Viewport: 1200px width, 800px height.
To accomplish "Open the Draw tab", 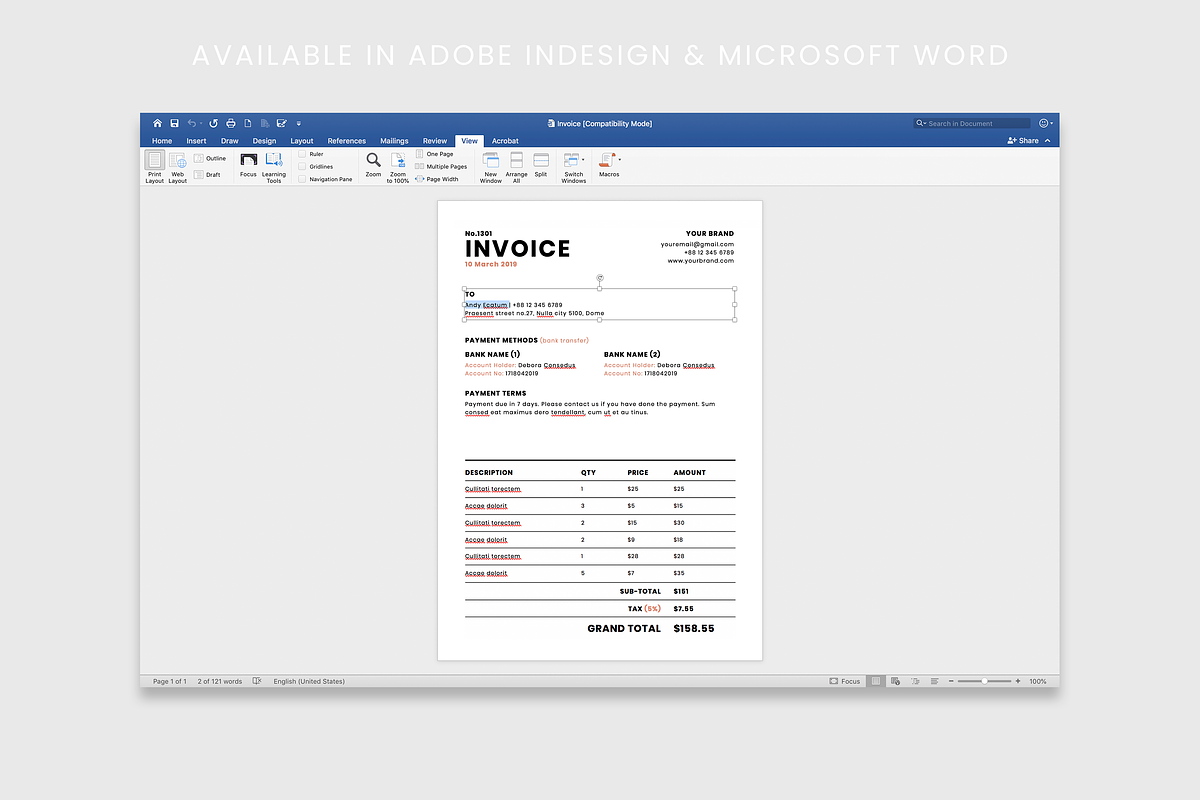I will point(230,141).
